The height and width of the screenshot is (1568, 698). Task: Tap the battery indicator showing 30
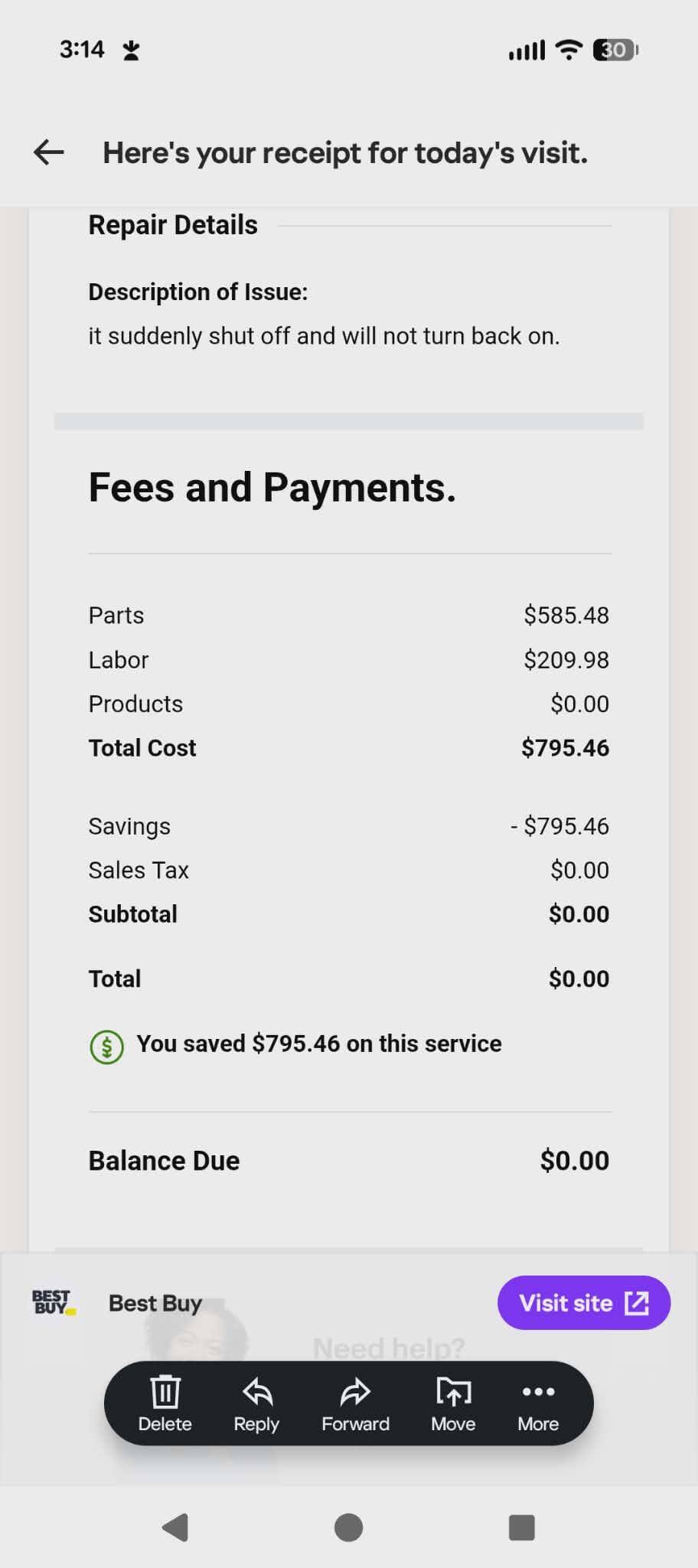coord(612,49)
